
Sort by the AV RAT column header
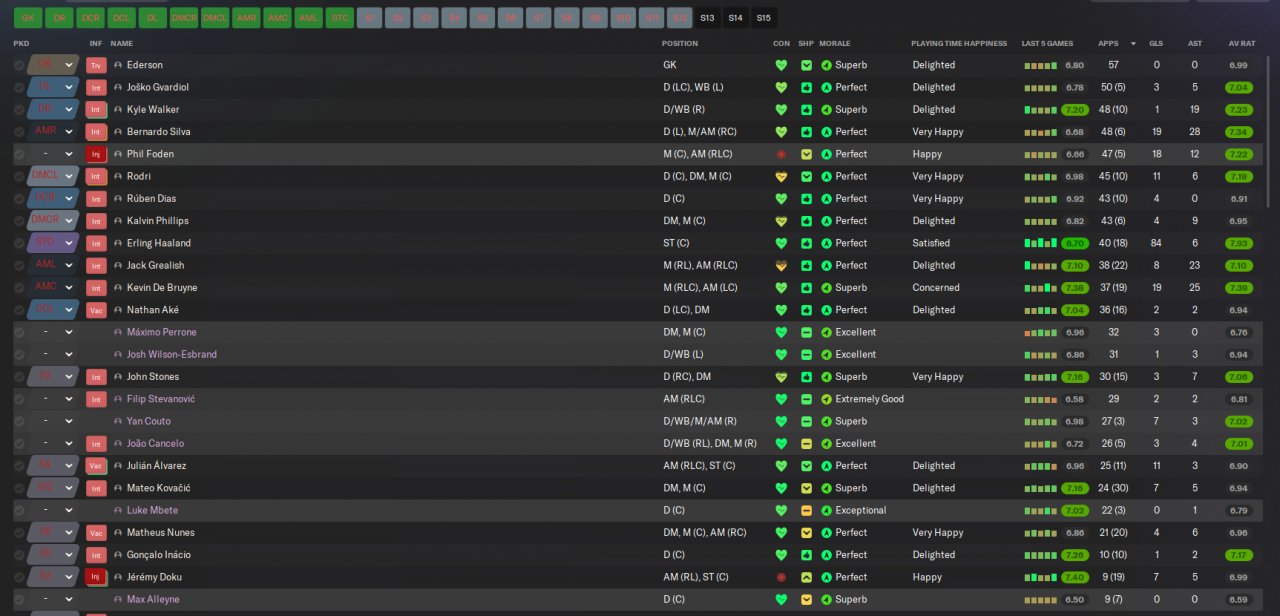click(1241, 44)
